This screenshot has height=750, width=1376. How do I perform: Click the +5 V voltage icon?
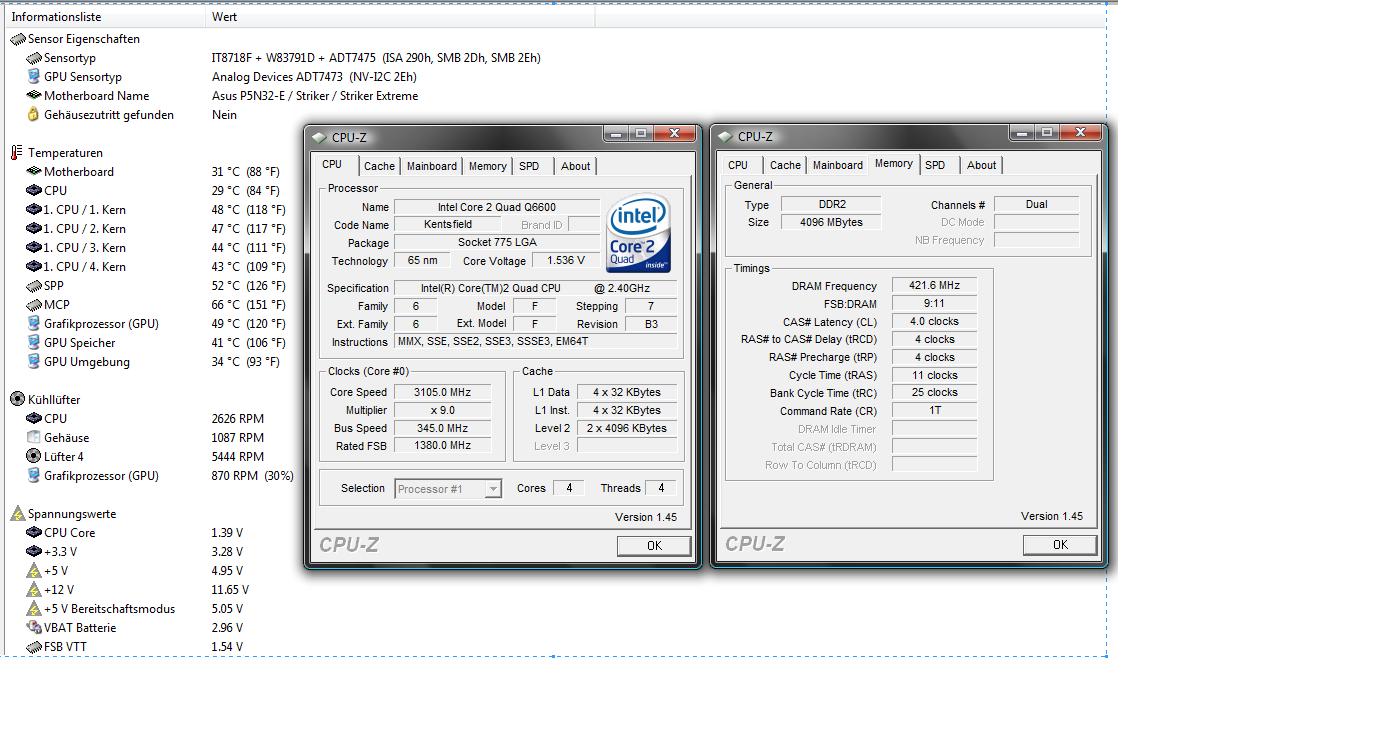34,571
